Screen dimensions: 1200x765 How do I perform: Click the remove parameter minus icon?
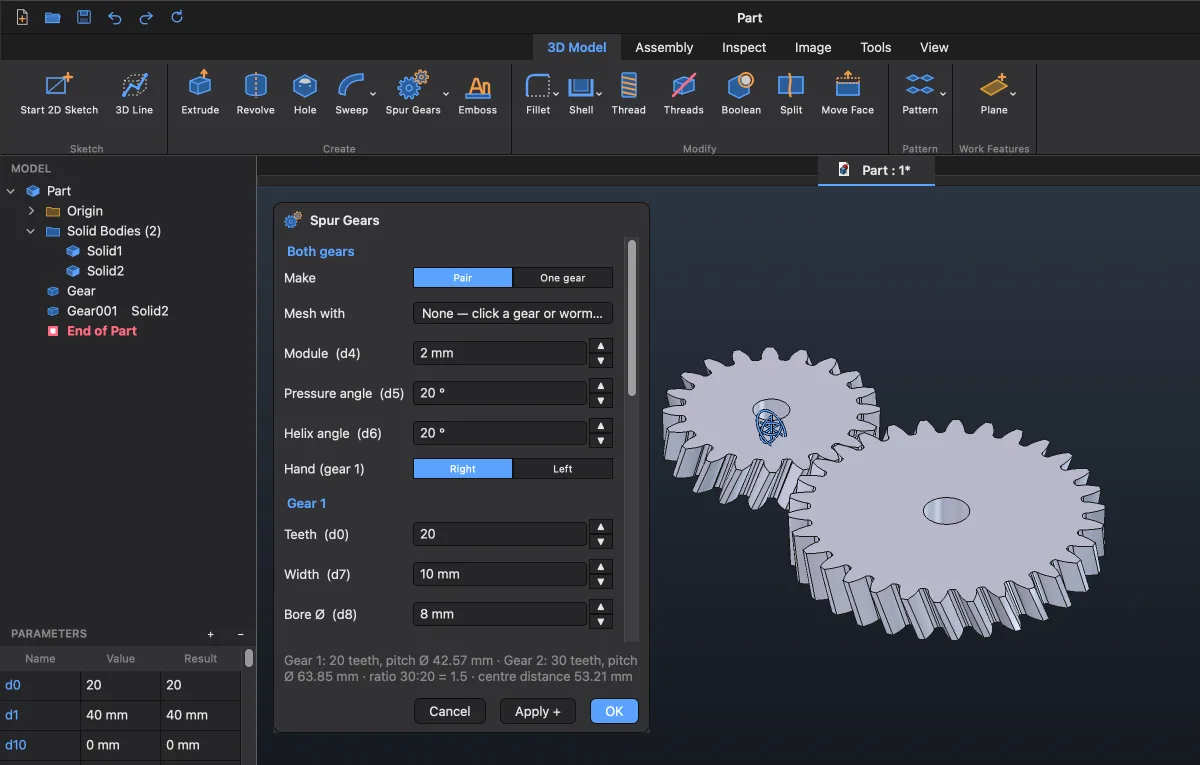240,634
